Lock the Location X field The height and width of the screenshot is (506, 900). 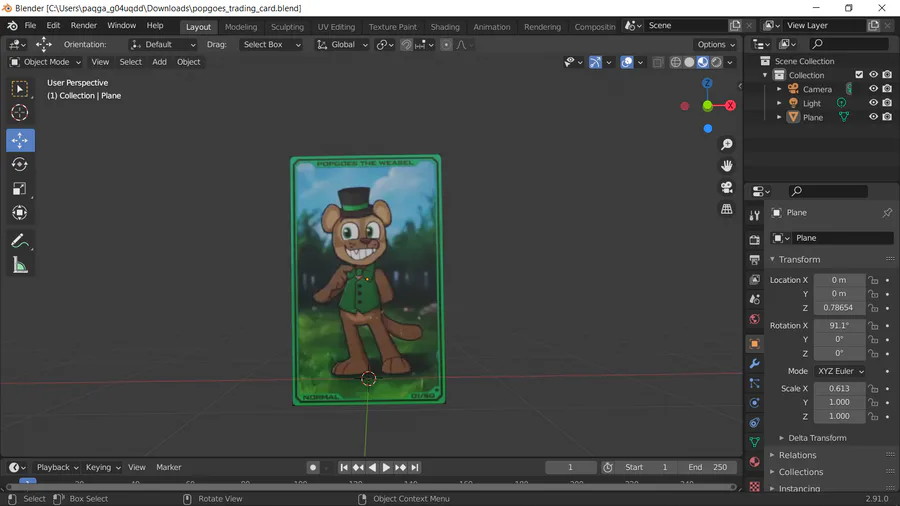(873, 280)
